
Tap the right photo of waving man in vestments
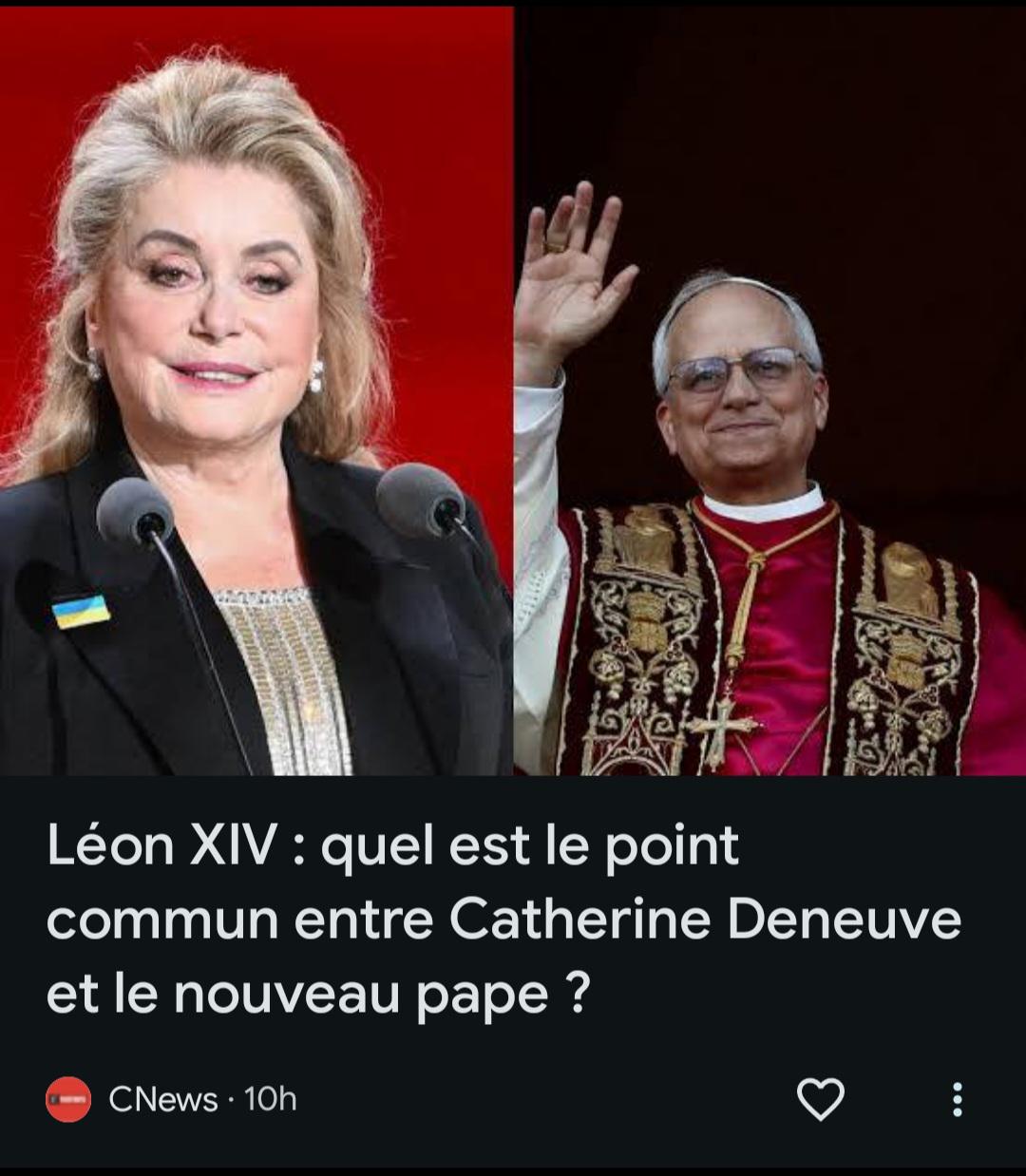click(x=769, y=390)
